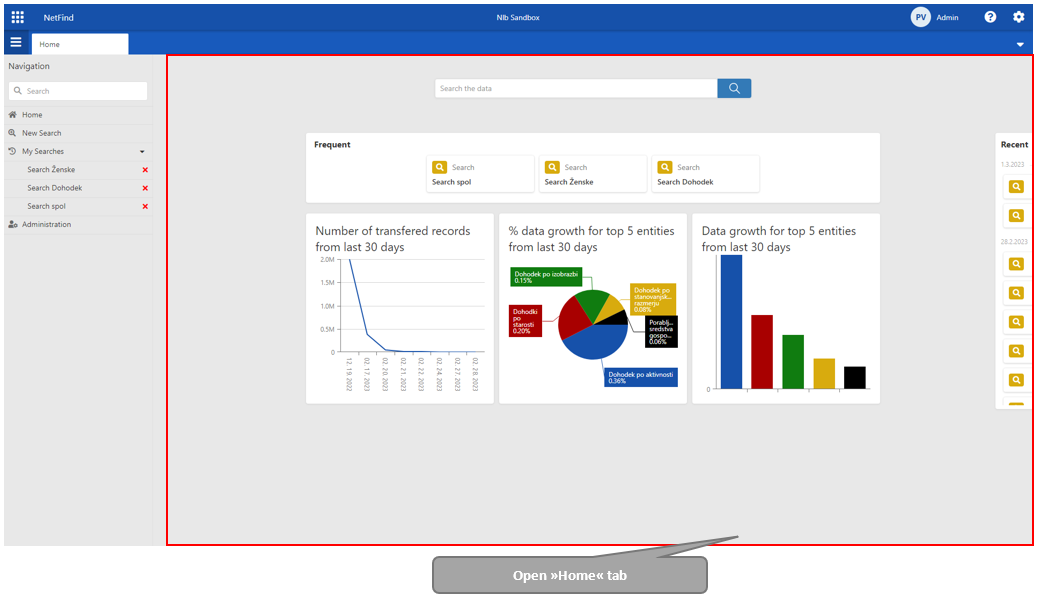Remove Search Ženske with red X
1040x597 pixels.
coord(145,170)
